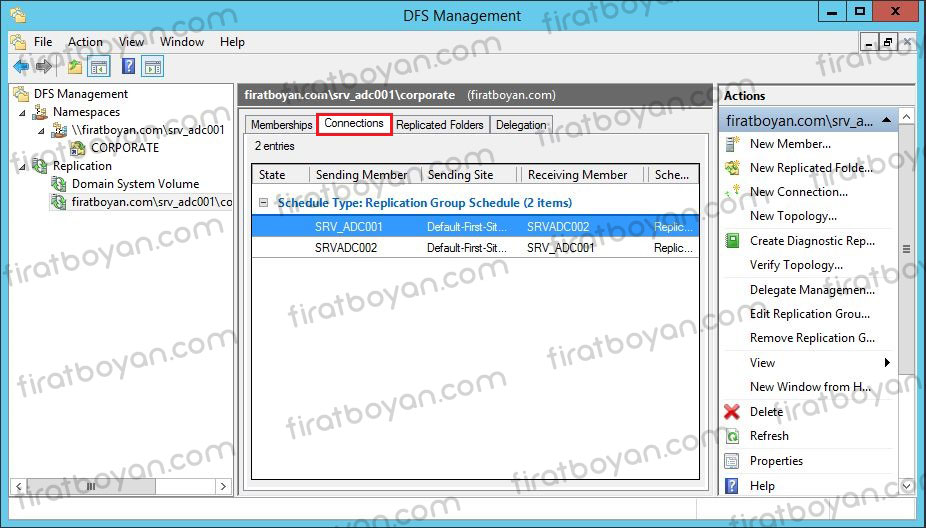The width and height of the screenshot is (926, 528).
Task: Click Remove Replication Group action
Action: (810, 338)
